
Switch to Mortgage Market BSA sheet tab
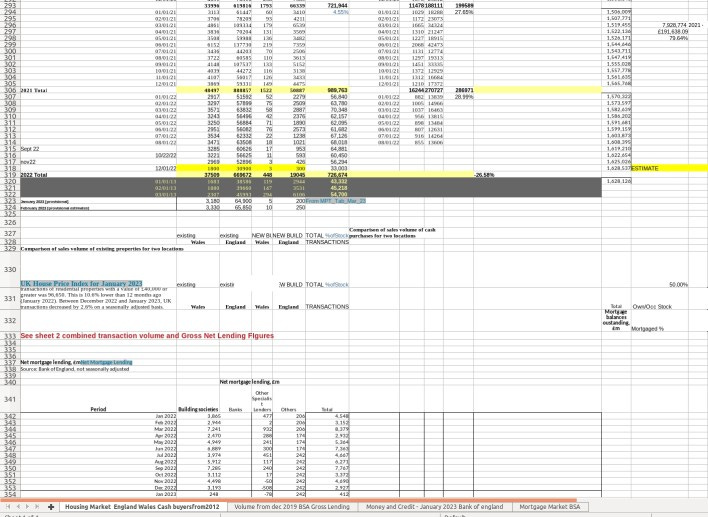coord(550,507)
